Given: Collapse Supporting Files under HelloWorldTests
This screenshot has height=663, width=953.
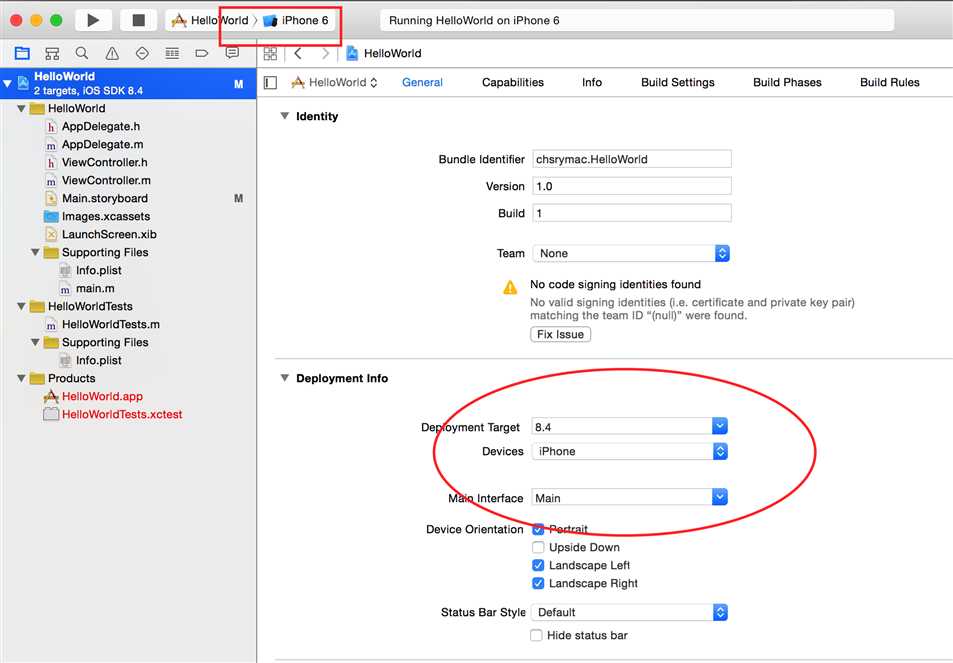Looking at the screenshot, I should [x=35, y=342].
